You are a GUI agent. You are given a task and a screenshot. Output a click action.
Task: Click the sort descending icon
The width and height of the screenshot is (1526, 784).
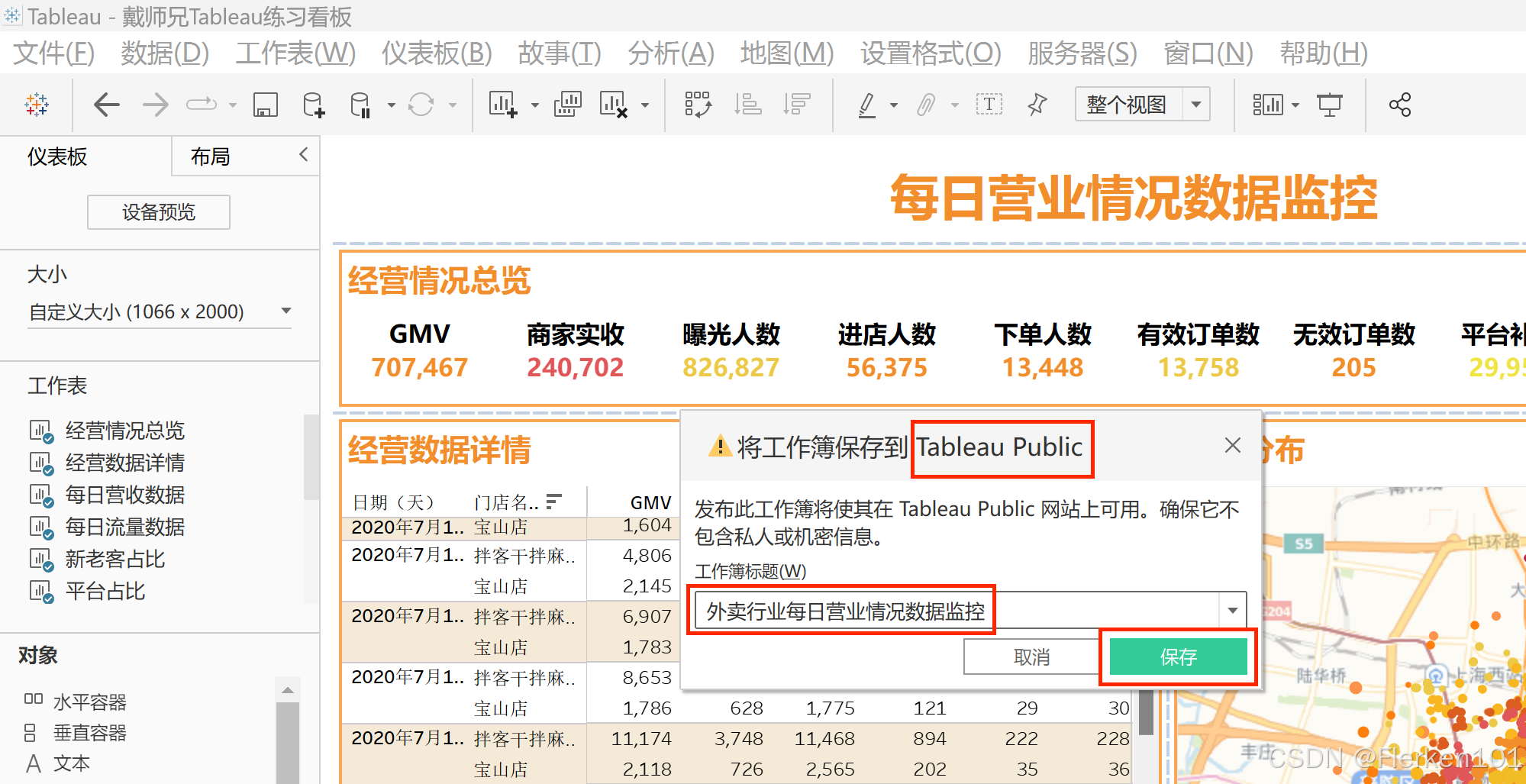(x=796, y=105)
